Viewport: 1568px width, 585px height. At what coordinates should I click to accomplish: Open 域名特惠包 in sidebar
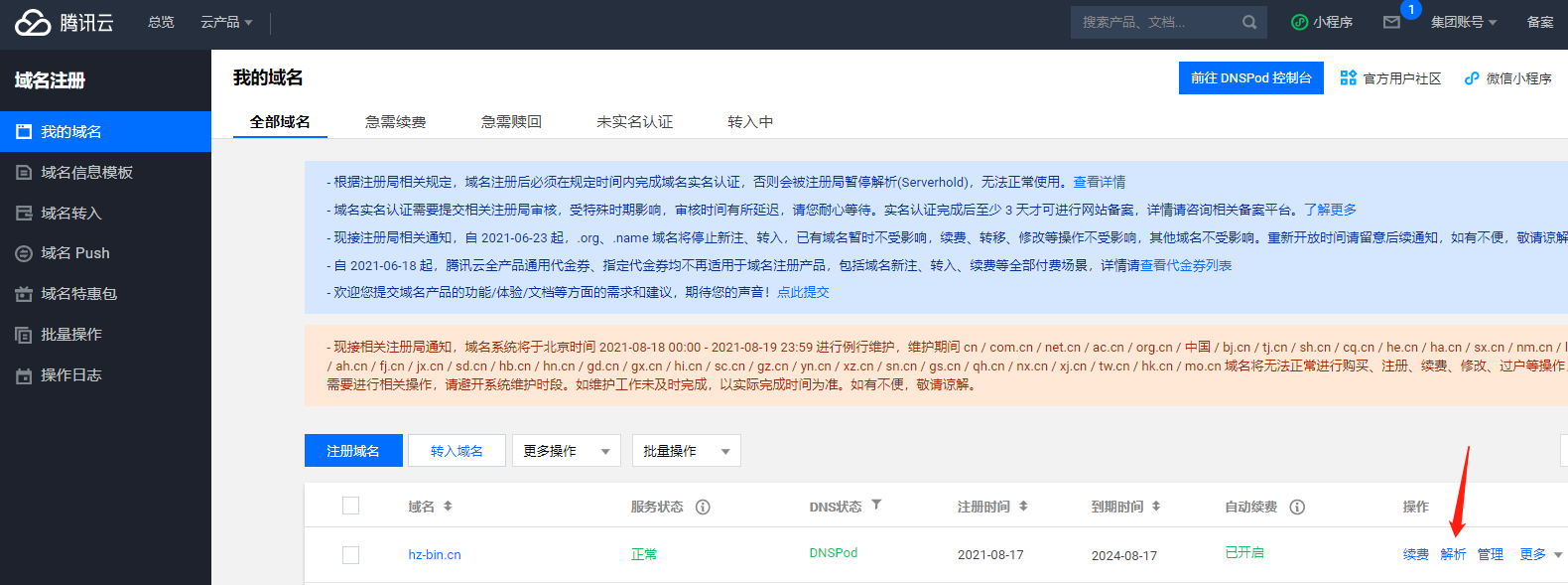(x=105, y=294)
